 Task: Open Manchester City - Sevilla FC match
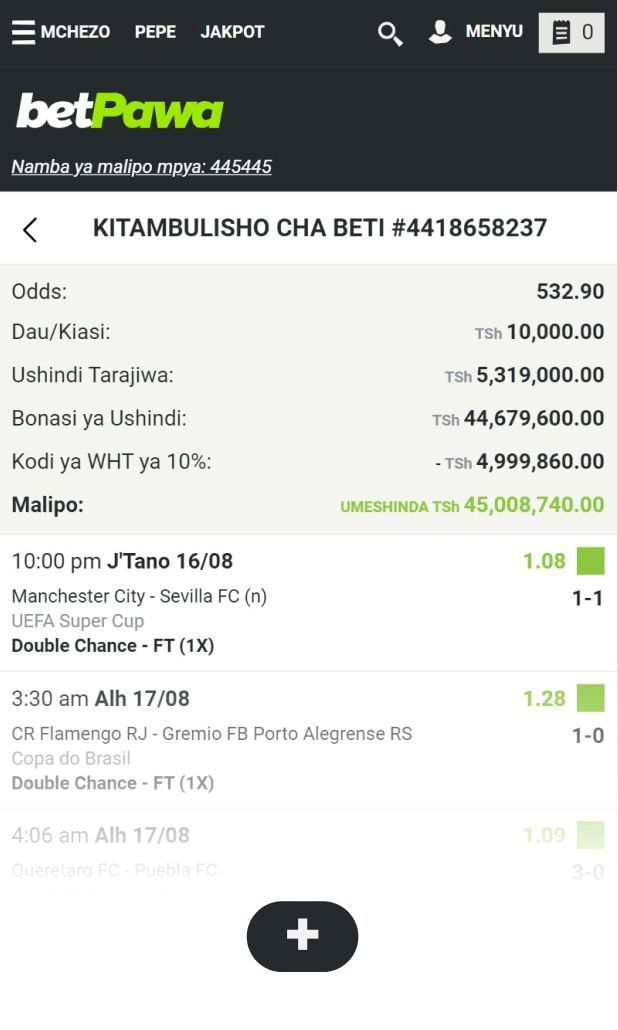pyautogui.click(x=139, y=596)
